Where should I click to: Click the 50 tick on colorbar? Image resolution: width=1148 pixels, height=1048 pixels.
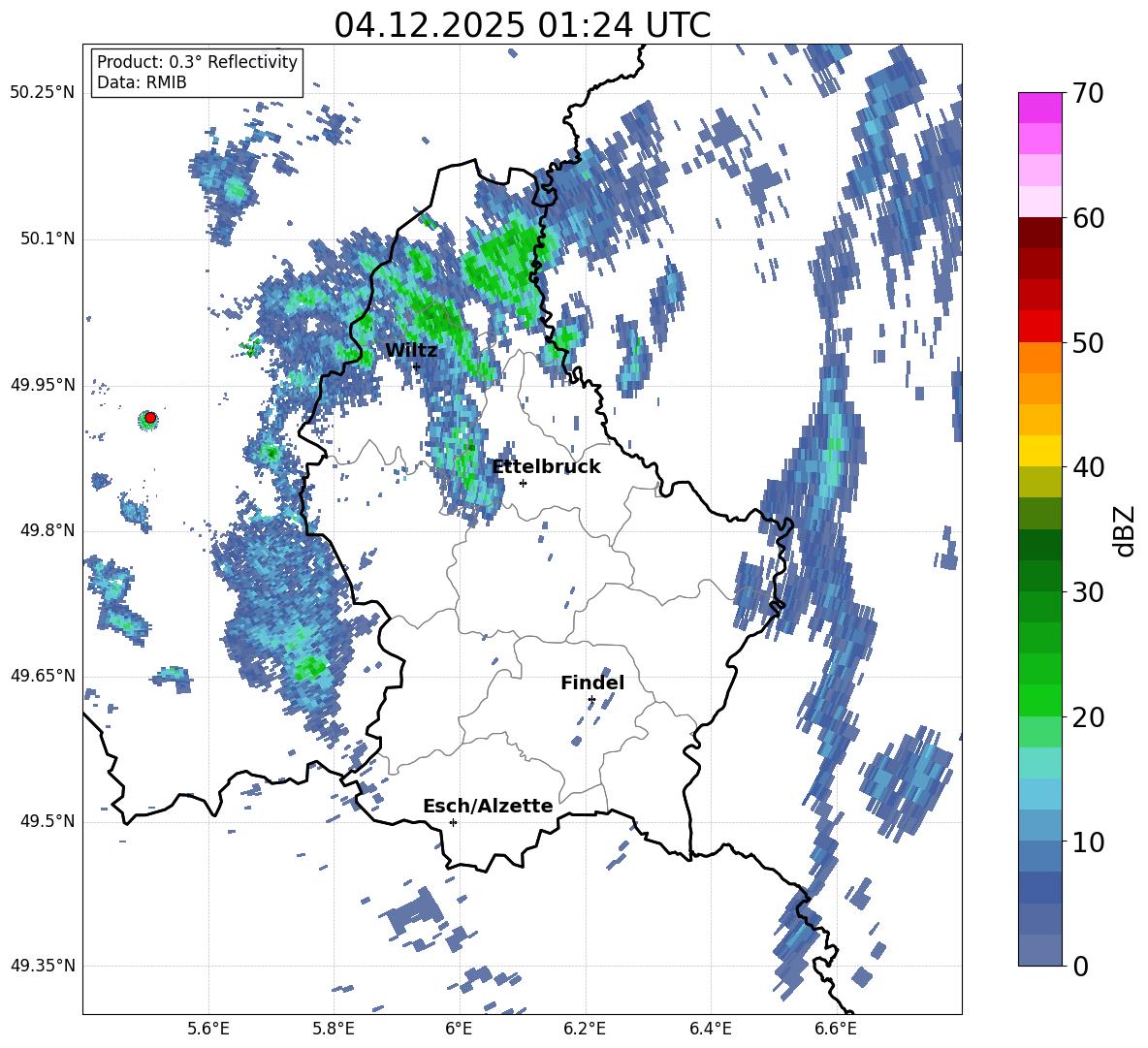1088,342
